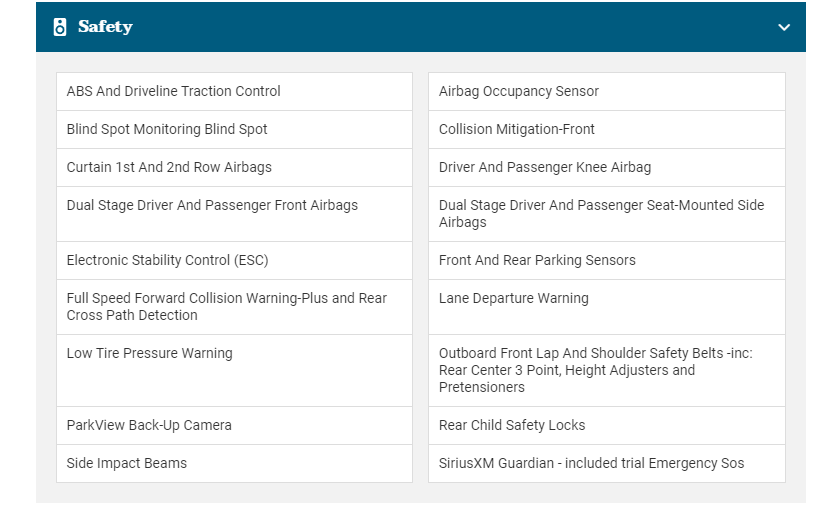The image size is (818, 506).
Task: Collapse the Safety section chevron
Action: click(x=784, y=27)
